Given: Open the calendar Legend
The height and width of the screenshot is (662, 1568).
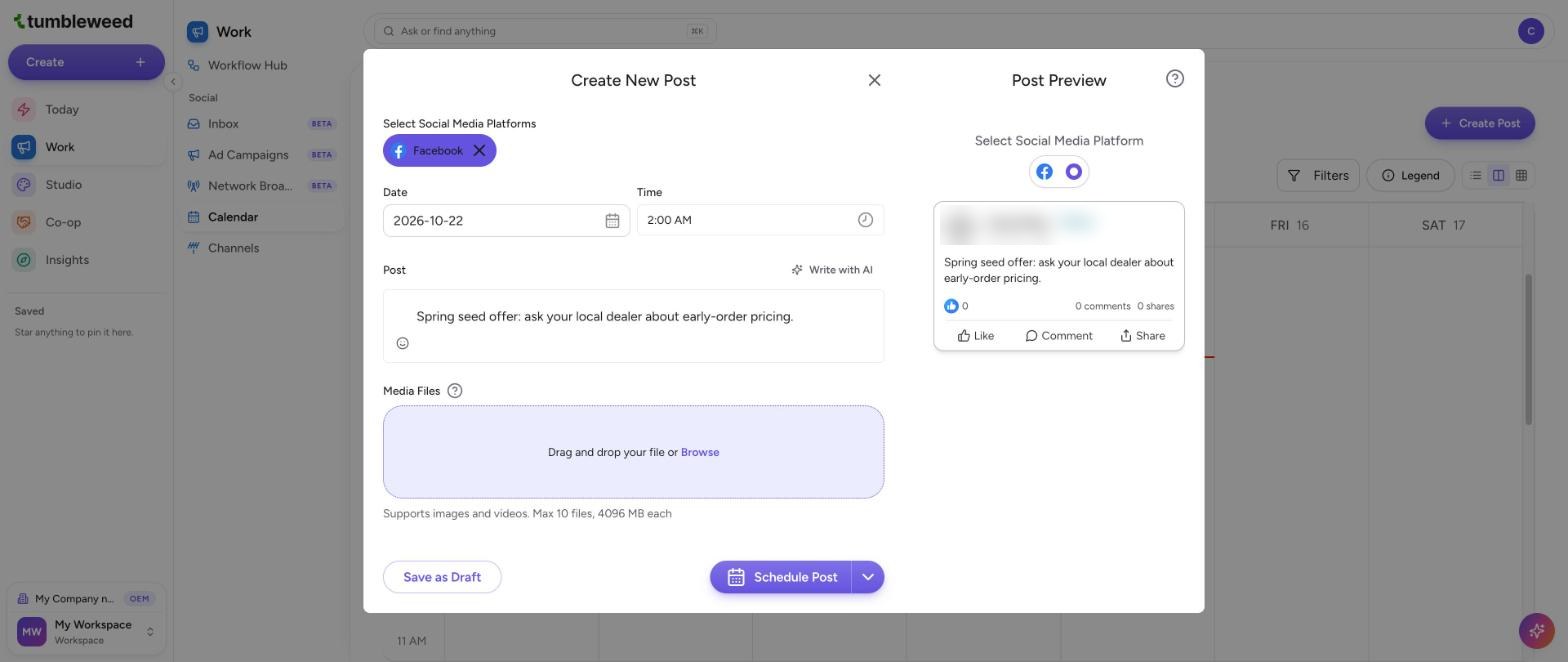Looking at the screenshot, I should pyautogui.click(x=1410, y=175).
